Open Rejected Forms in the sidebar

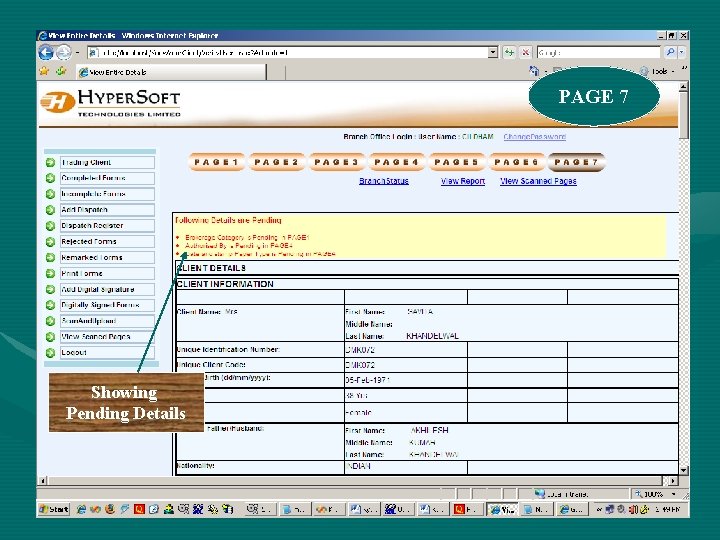click(x=107, y=242)
